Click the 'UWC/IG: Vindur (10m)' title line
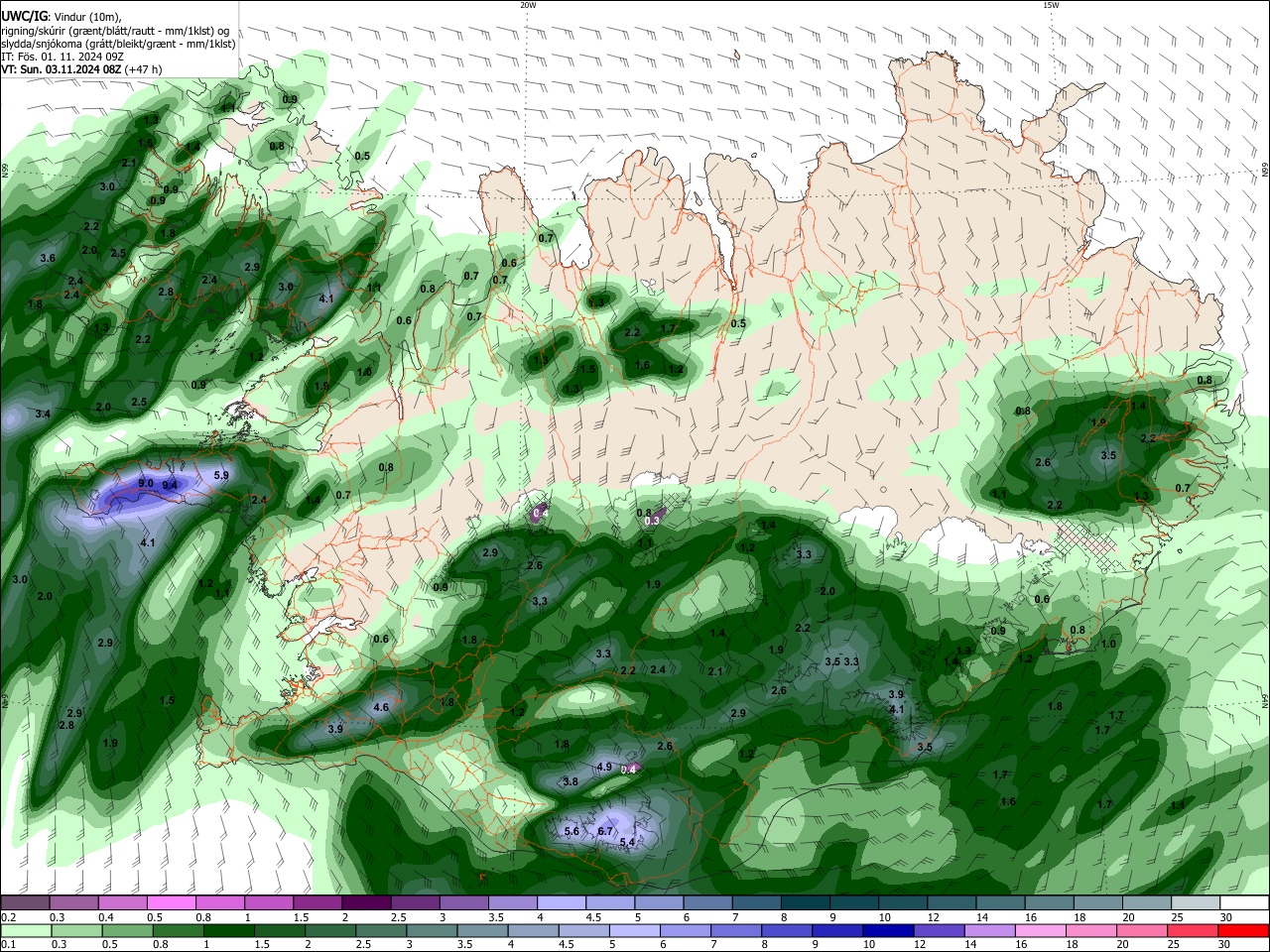The width and height of the screenshot is (1270, 952). [62, 16]
